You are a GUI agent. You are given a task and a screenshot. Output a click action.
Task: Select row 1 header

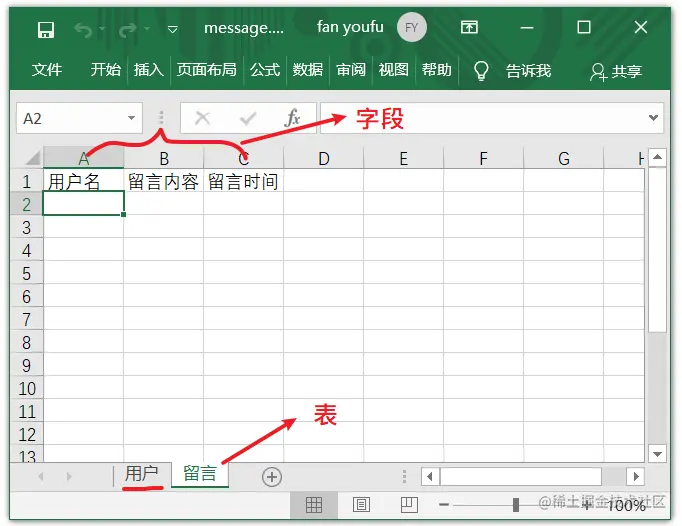tap(27, 181)
